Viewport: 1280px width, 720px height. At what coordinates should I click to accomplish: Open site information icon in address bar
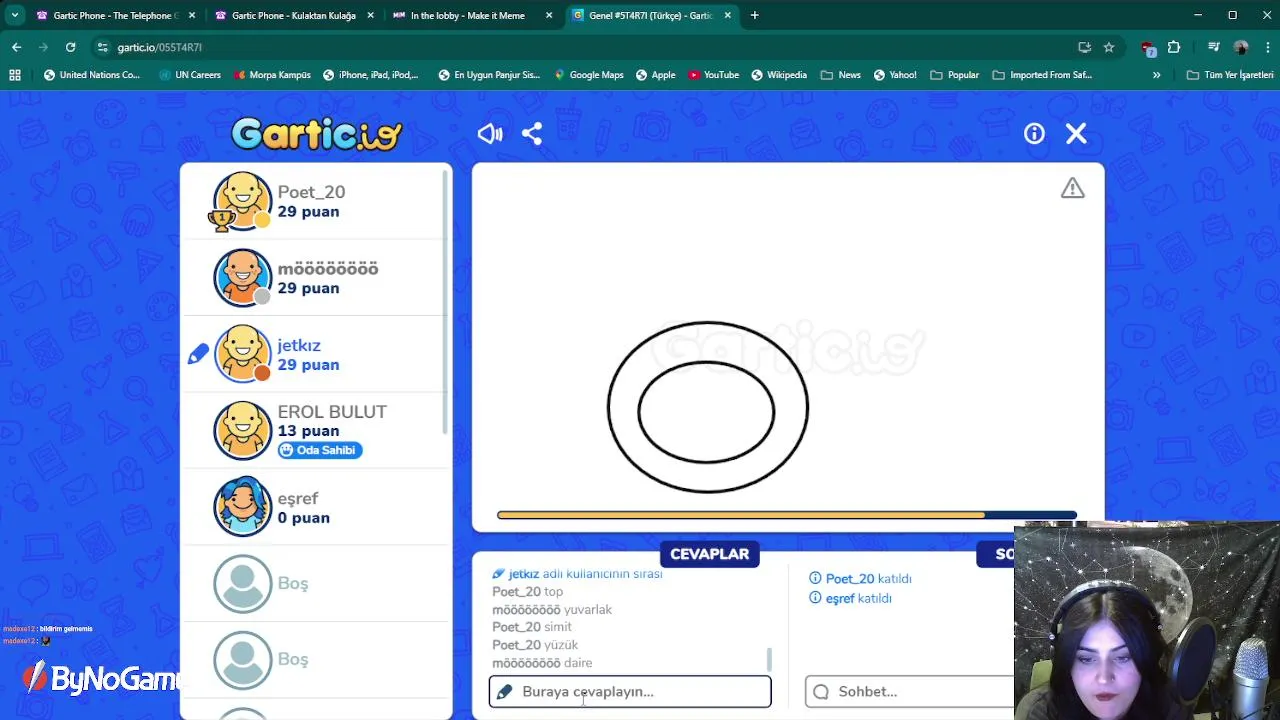coord(102,47)
